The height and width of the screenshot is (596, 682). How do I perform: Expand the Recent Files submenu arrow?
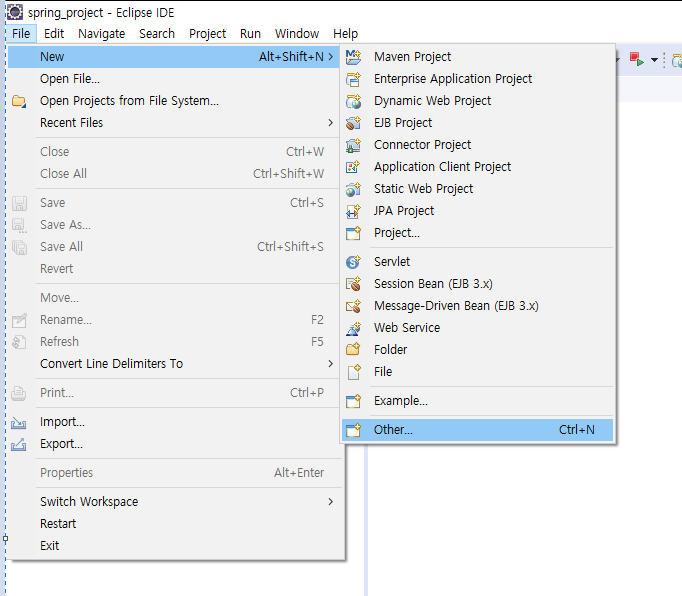[331, 123]
